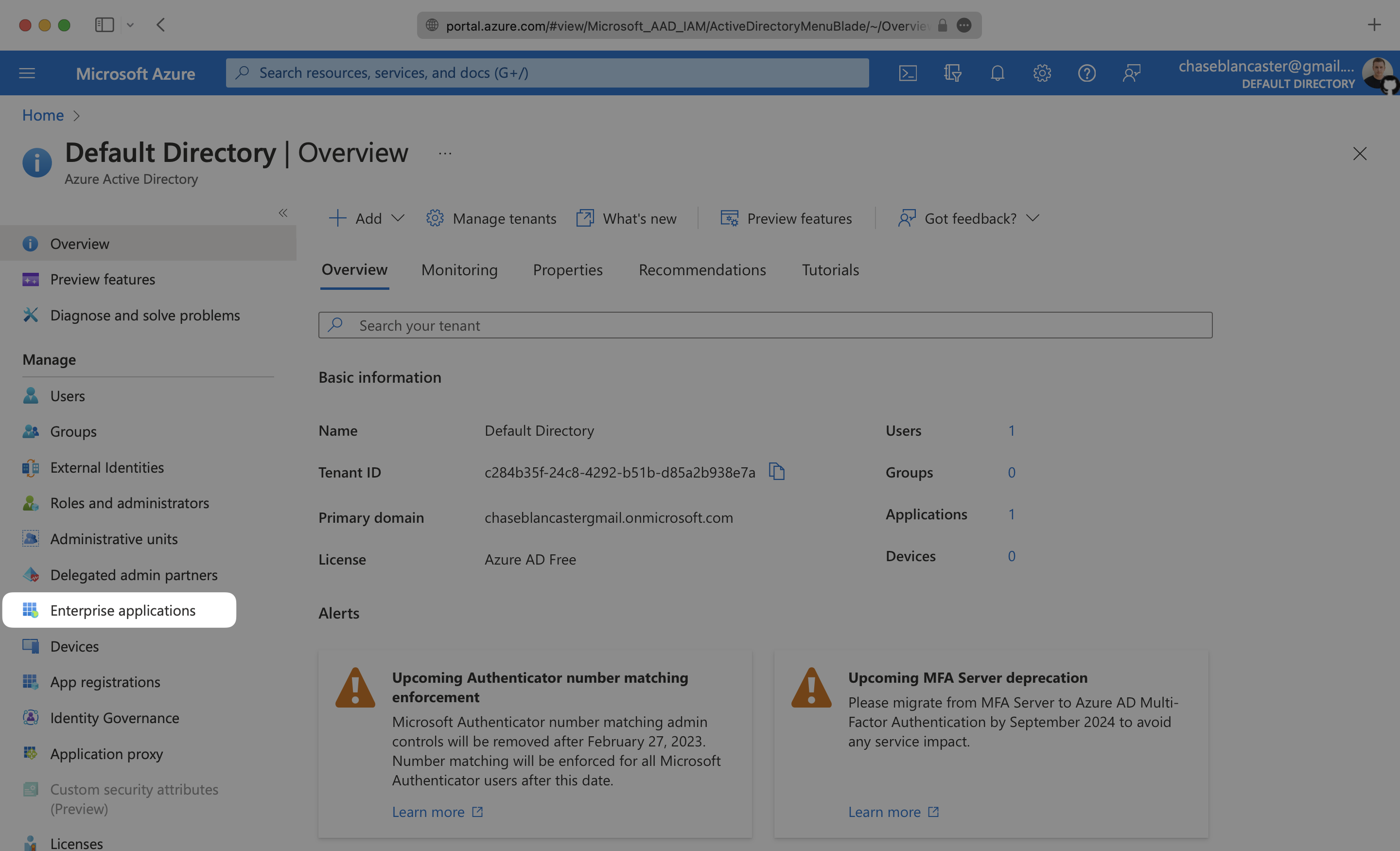Click the Search your tenant field
Image resolution: width=1400 pixels, height=851 pixels.
[x=765, y=325]
